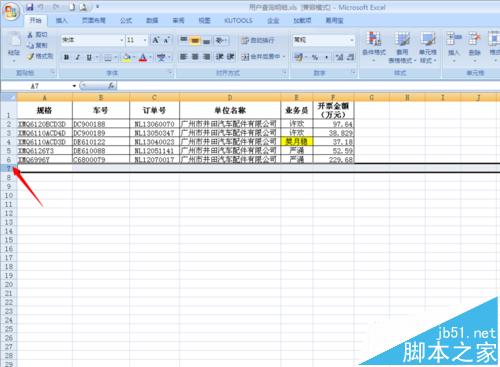Click into the formula bar input
500x367 pixels.
[x=308, y=86]
